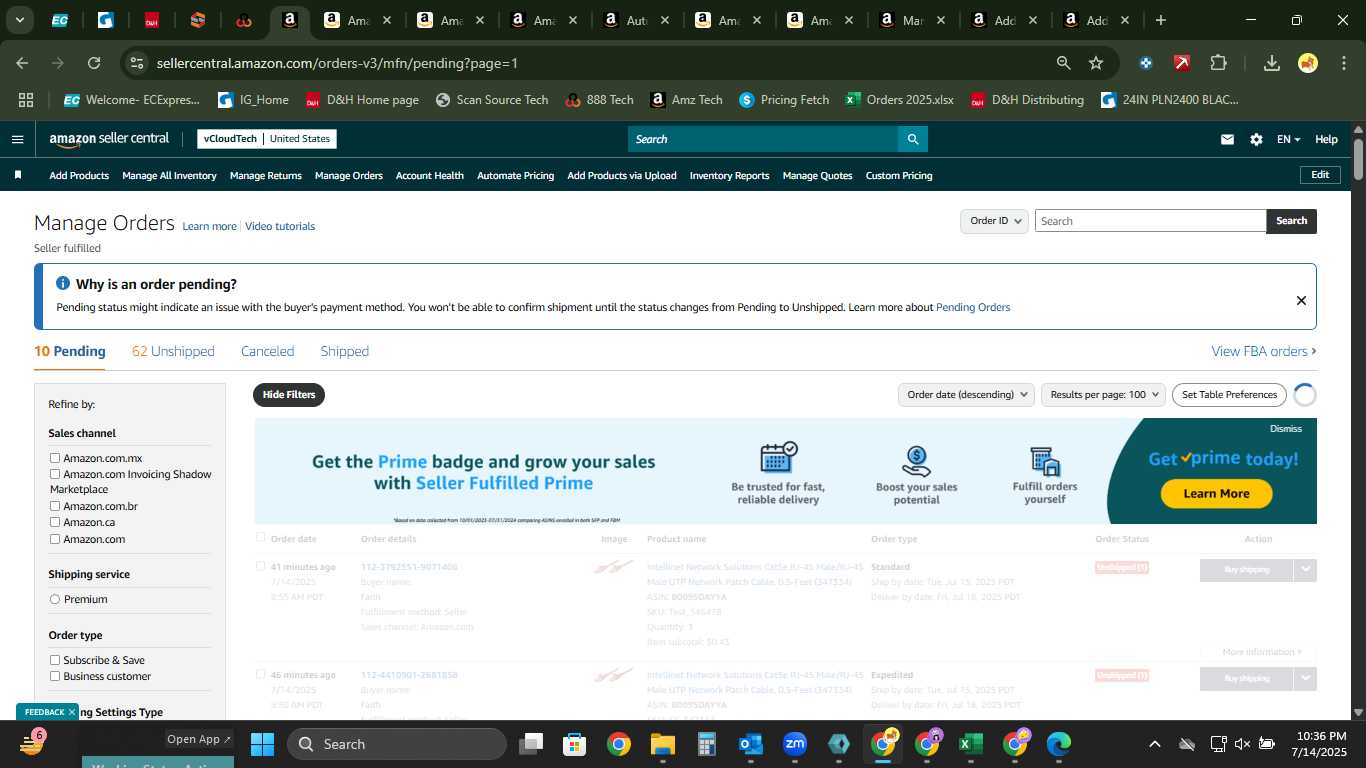Open the Order date (descending) sort dropdown
This screenshot has width=1366, height=768.
966,395
